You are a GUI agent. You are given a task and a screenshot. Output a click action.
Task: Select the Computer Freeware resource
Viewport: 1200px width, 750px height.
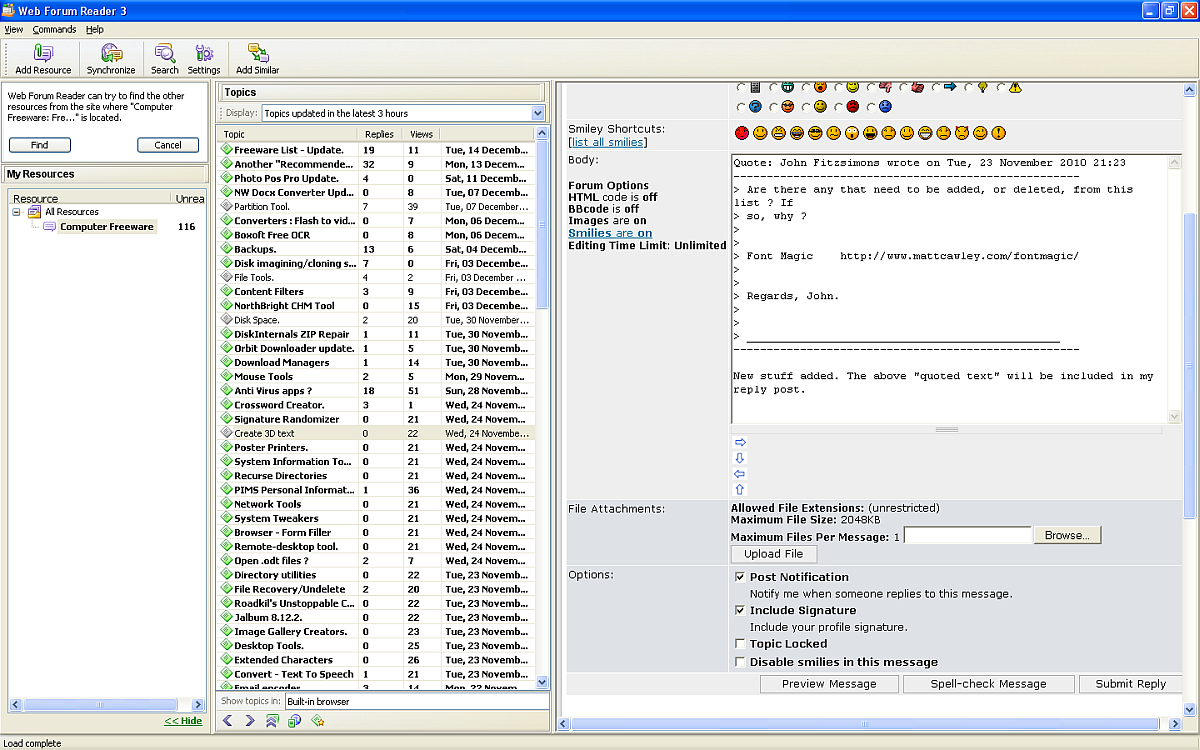click(106, 227)
